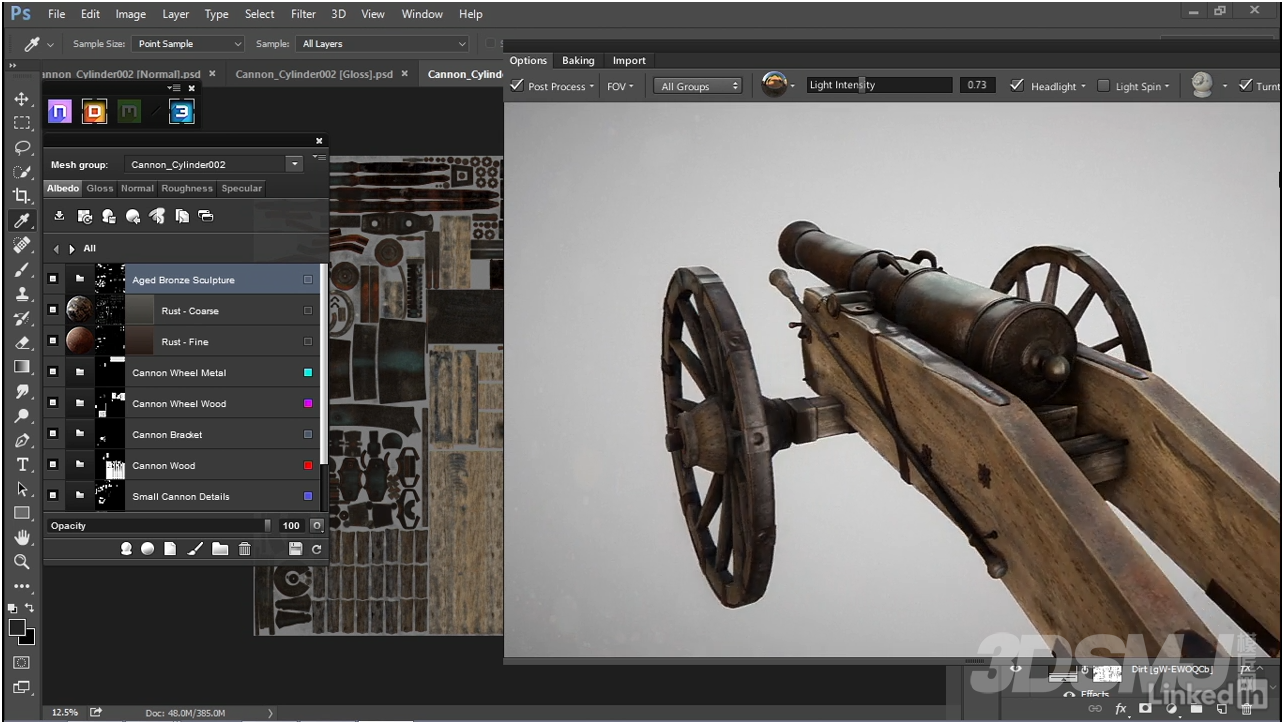Expand the Headlight options arrow
The image size is (1284, 724).
[x=1083, y=87]
